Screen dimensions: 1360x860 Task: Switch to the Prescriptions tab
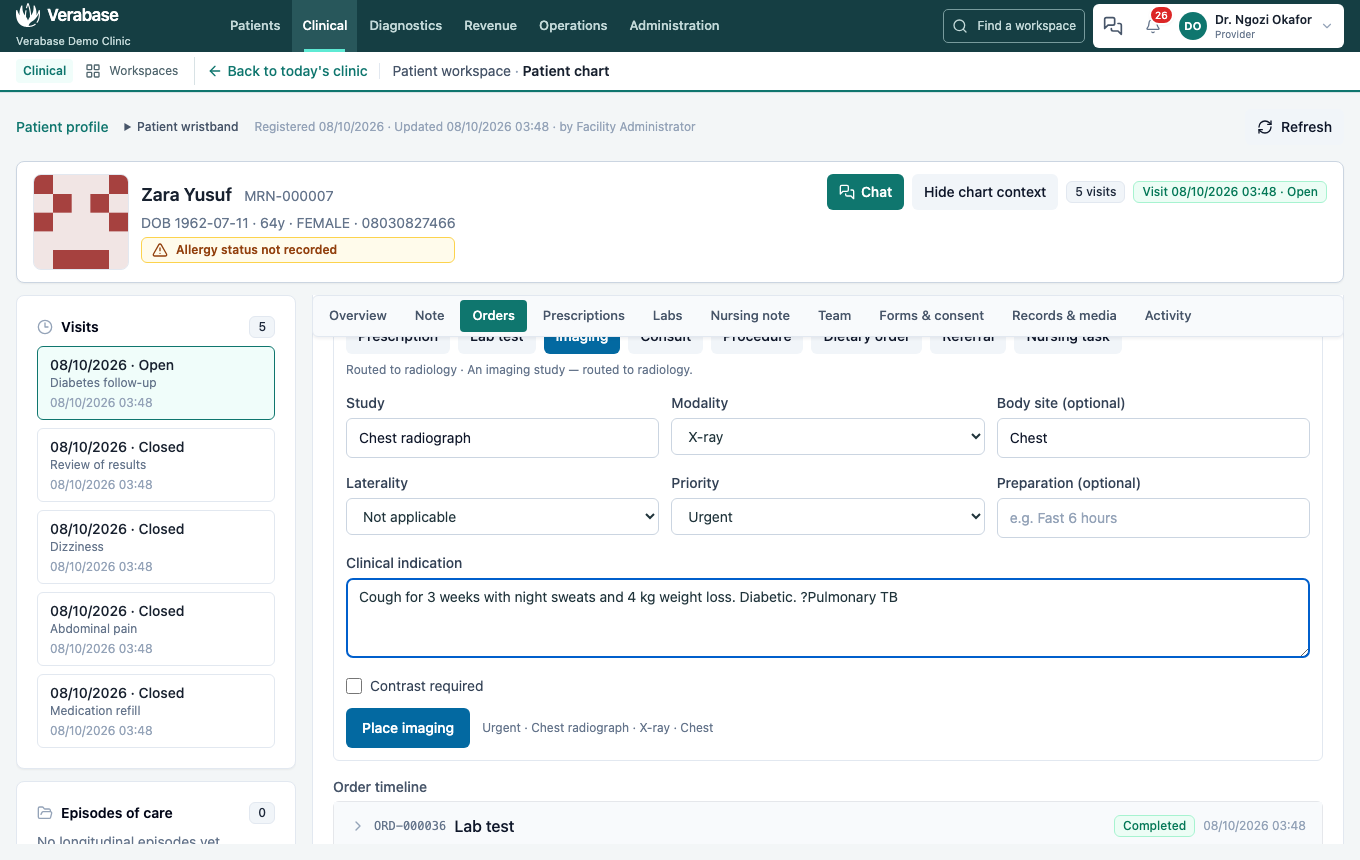pos(584,315)
